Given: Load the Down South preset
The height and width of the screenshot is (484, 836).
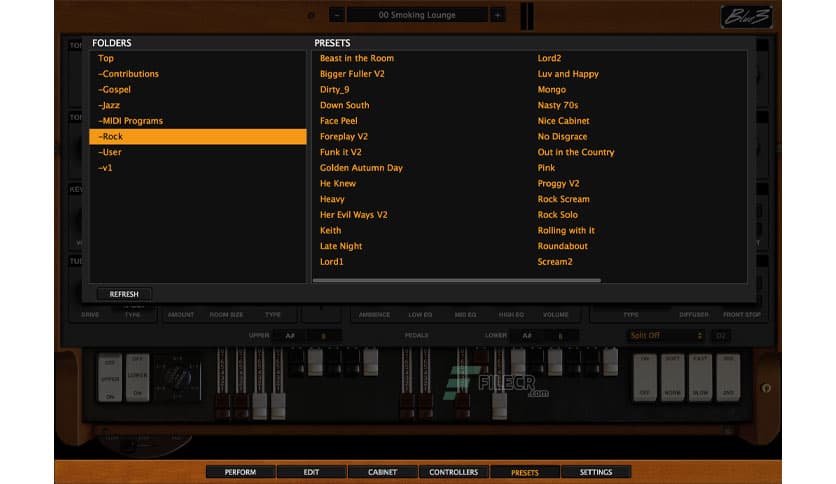Looking at the screenshot, I should click(344, 105).
